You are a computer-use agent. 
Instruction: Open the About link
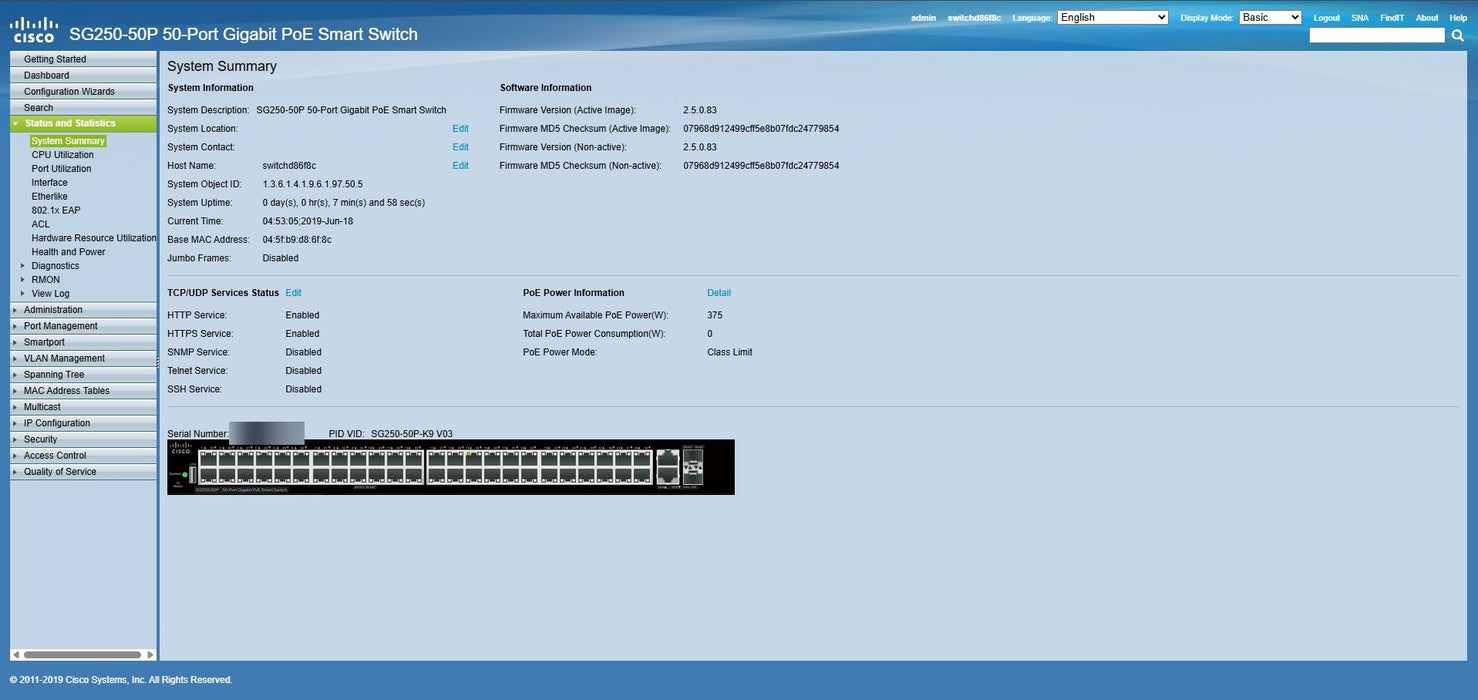[1427, 18]
